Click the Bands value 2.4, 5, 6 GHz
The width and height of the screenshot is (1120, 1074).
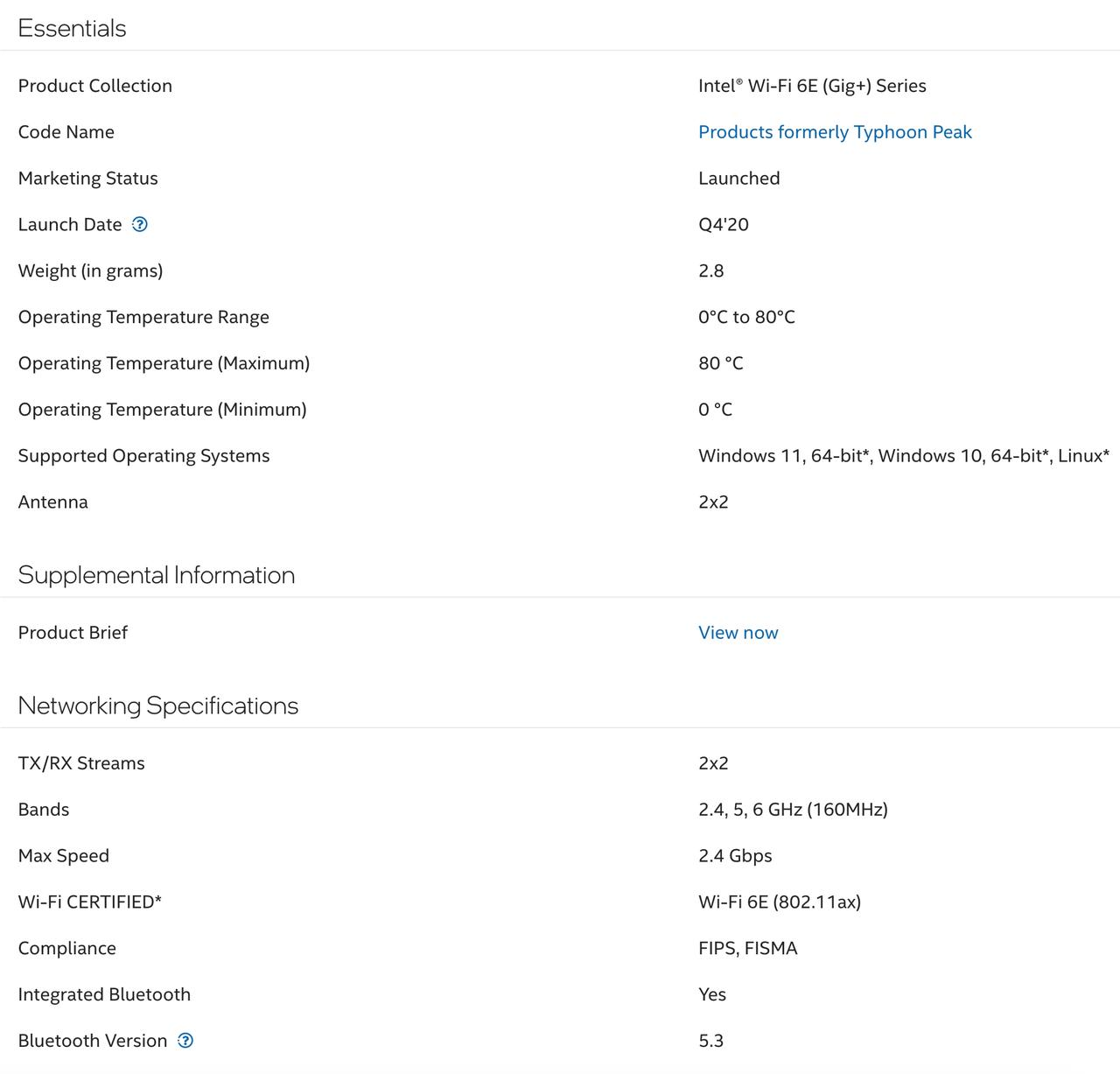coord(793,810)
